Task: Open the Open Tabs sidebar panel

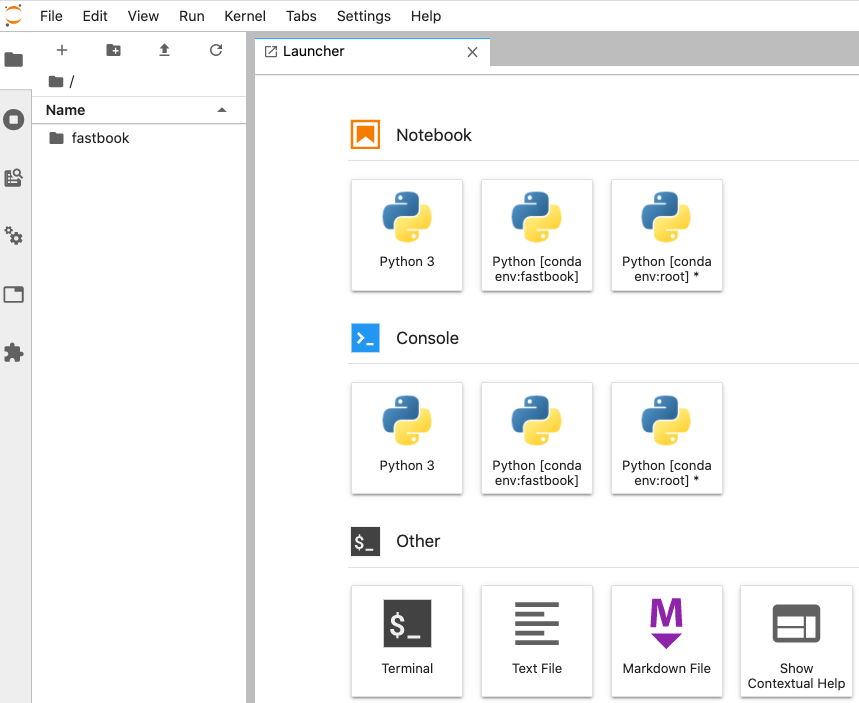Action: point(14,295)
